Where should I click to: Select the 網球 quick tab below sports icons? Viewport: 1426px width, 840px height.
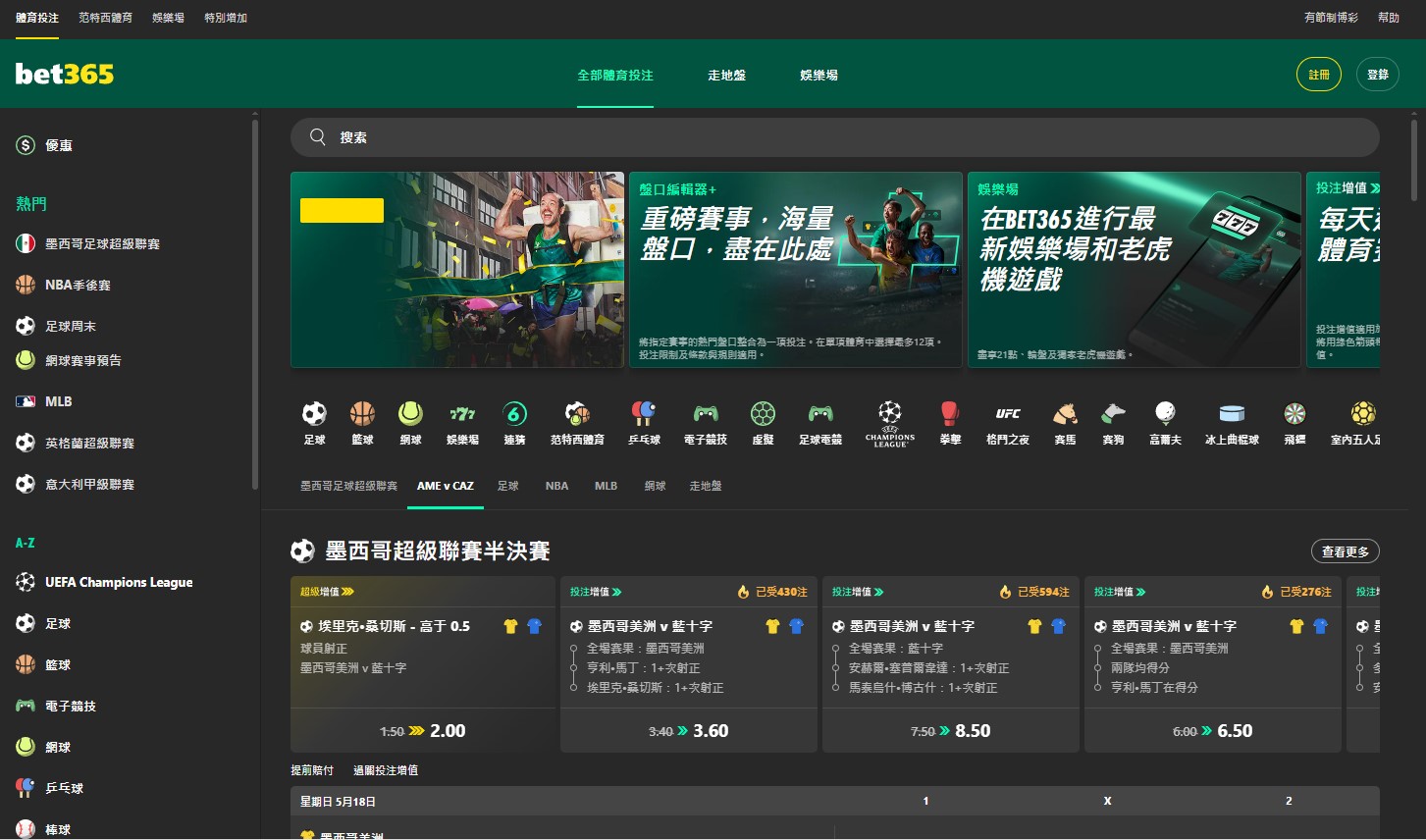(655, 486)
